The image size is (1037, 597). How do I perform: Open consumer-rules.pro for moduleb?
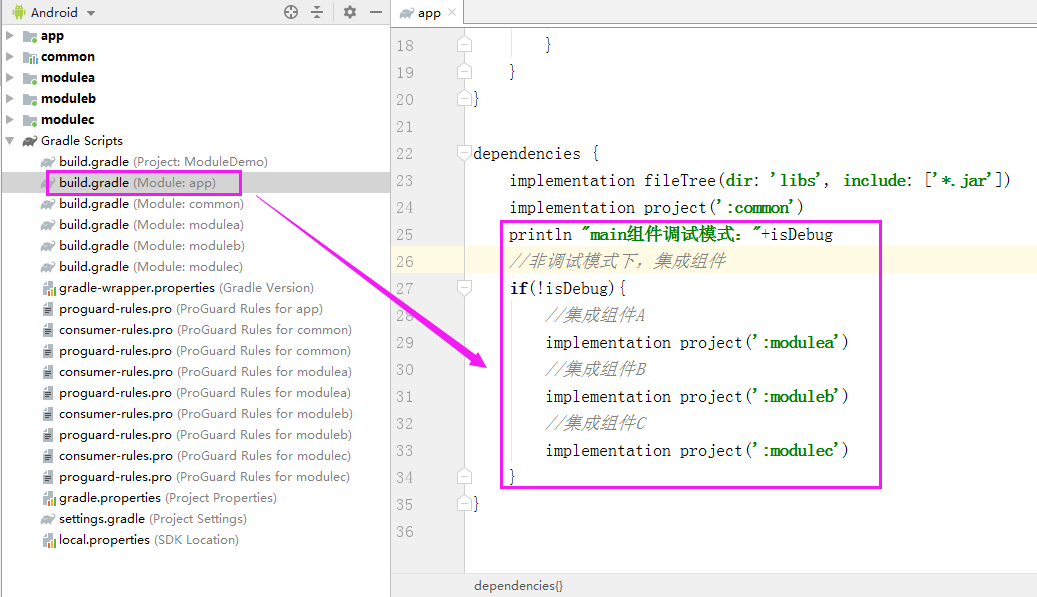click(206, 414)
